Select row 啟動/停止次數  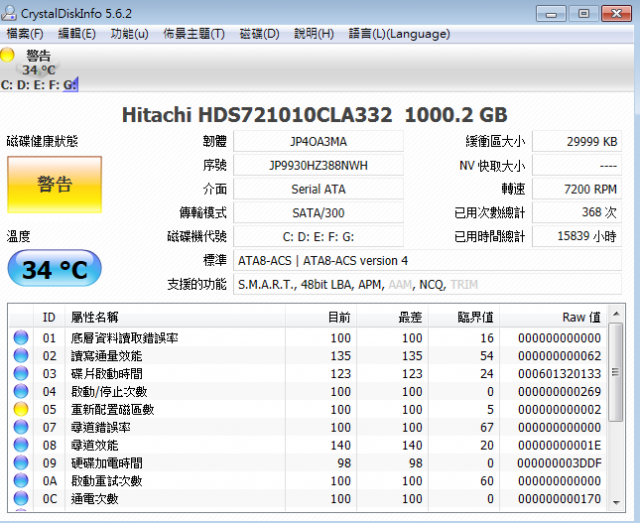tap(308, 391)
